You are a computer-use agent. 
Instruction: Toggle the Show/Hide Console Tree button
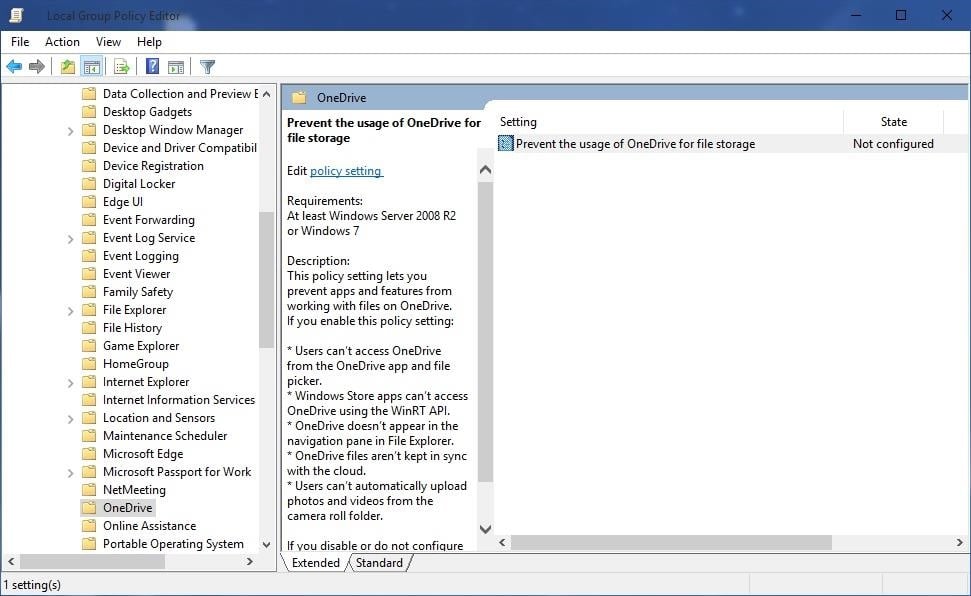coord(91,67)
